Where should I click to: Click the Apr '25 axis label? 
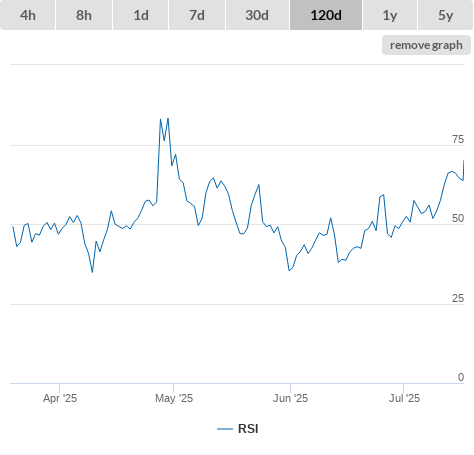(x=60, y=398)
